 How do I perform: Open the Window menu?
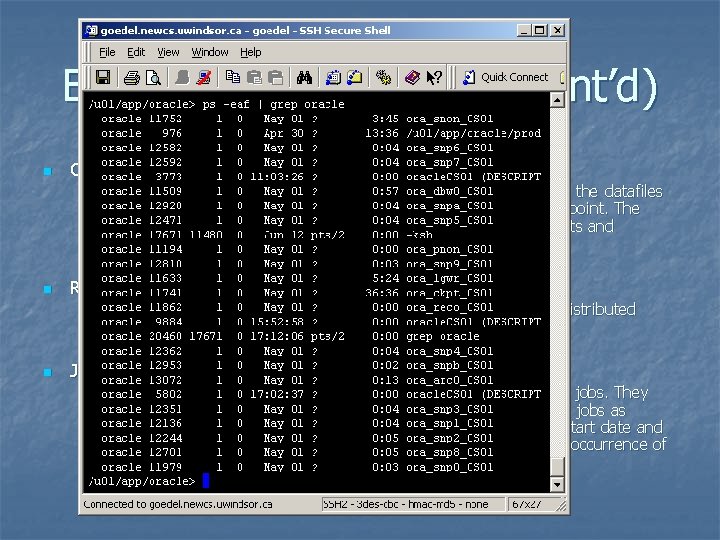coord(210,52)
